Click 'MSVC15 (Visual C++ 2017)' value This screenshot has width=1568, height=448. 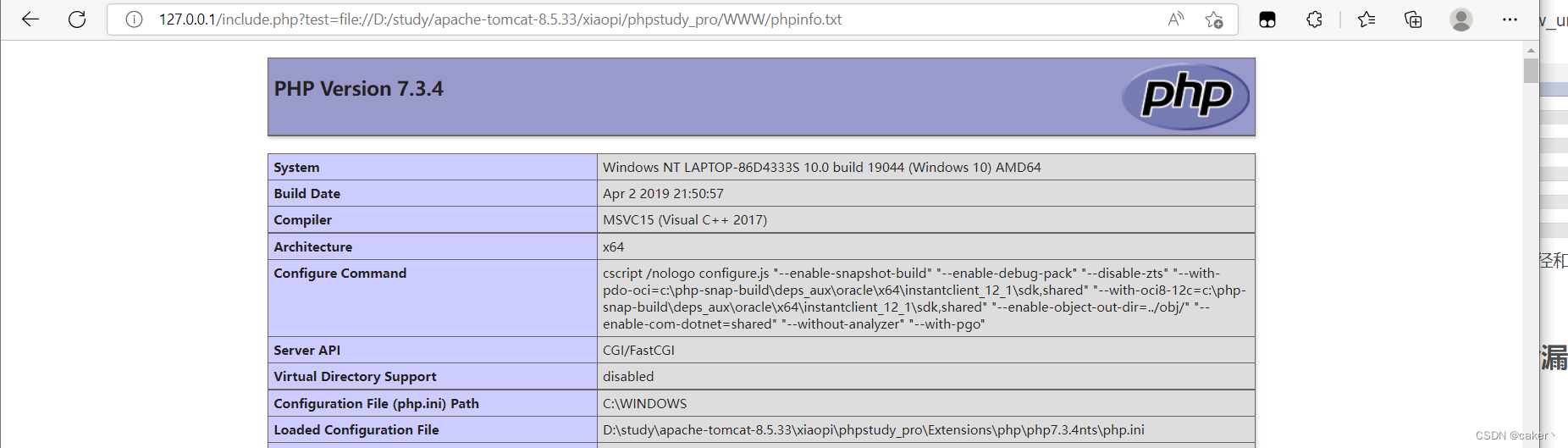coord(685,220)
